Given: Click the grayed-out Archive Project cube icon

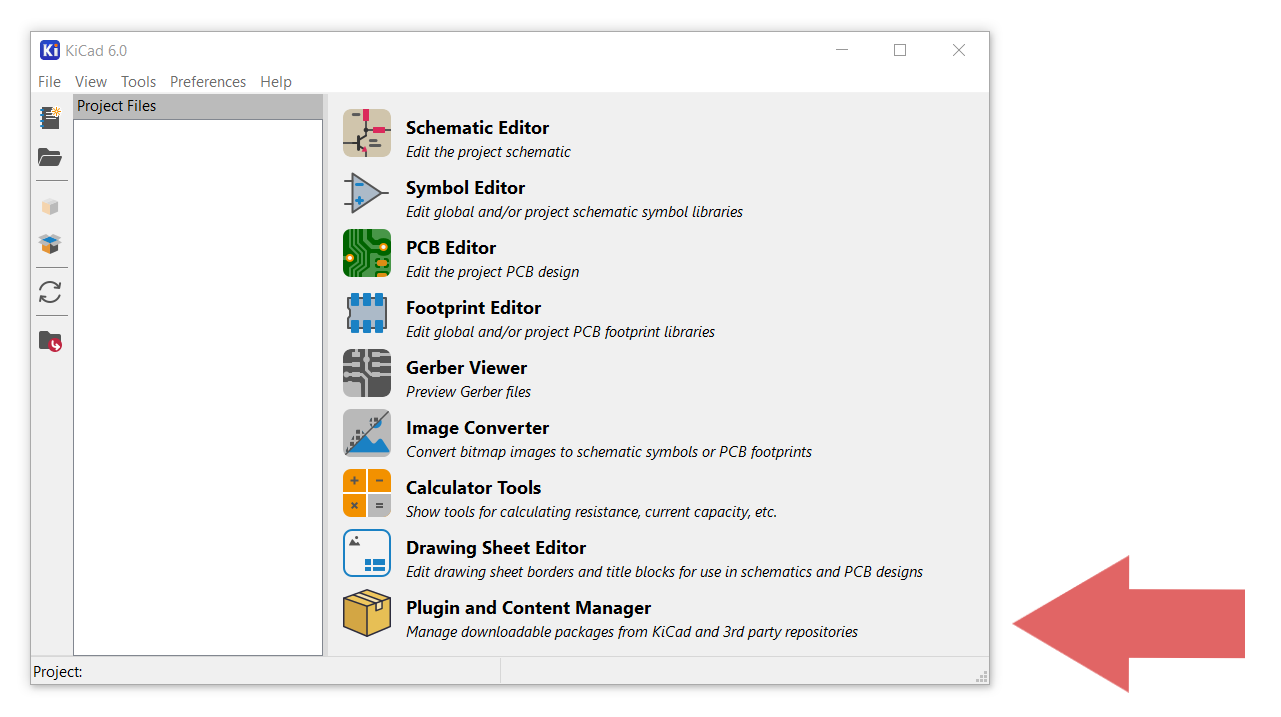Looking at the screenshot, I should click(x=50, y=206).
